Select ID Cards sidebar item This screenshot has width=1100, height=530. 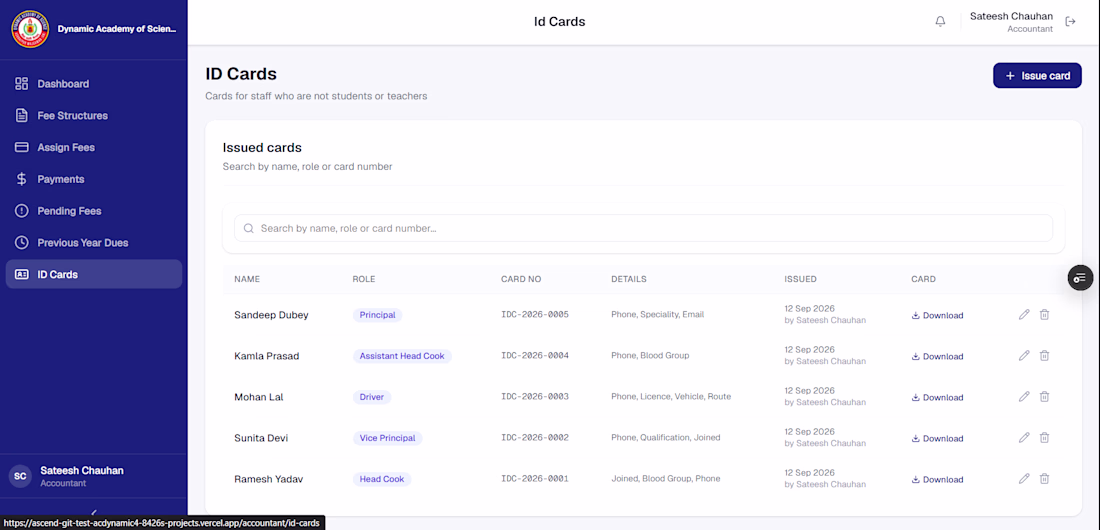tap(93, 274)
